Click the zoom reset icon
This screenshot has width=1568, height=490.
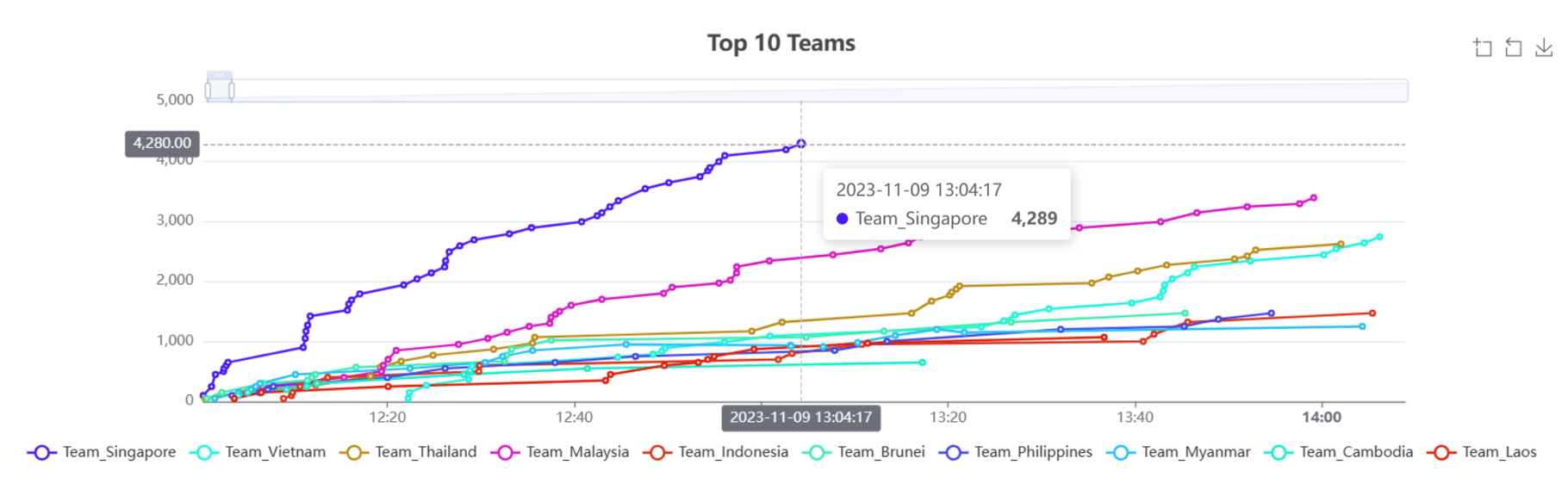[x=1513, y=48]
